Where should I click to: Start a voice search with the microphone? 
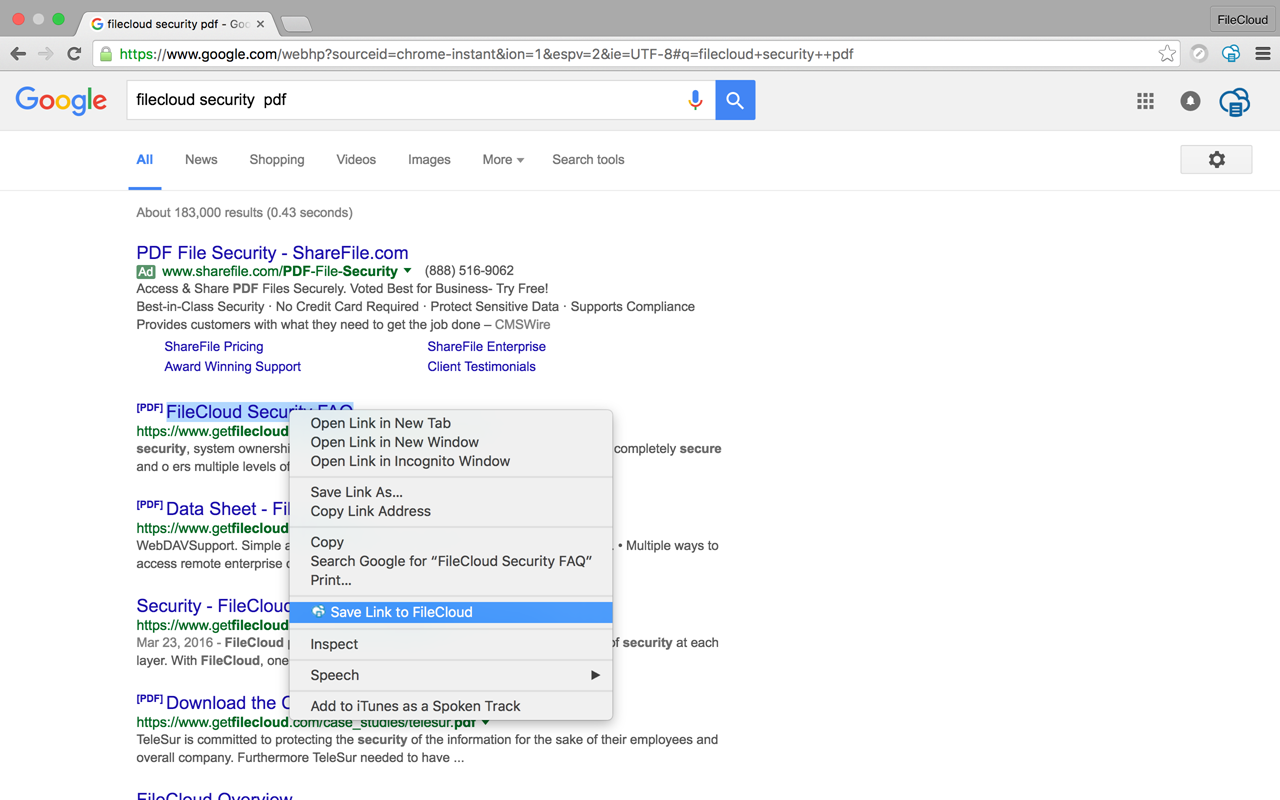695,100
